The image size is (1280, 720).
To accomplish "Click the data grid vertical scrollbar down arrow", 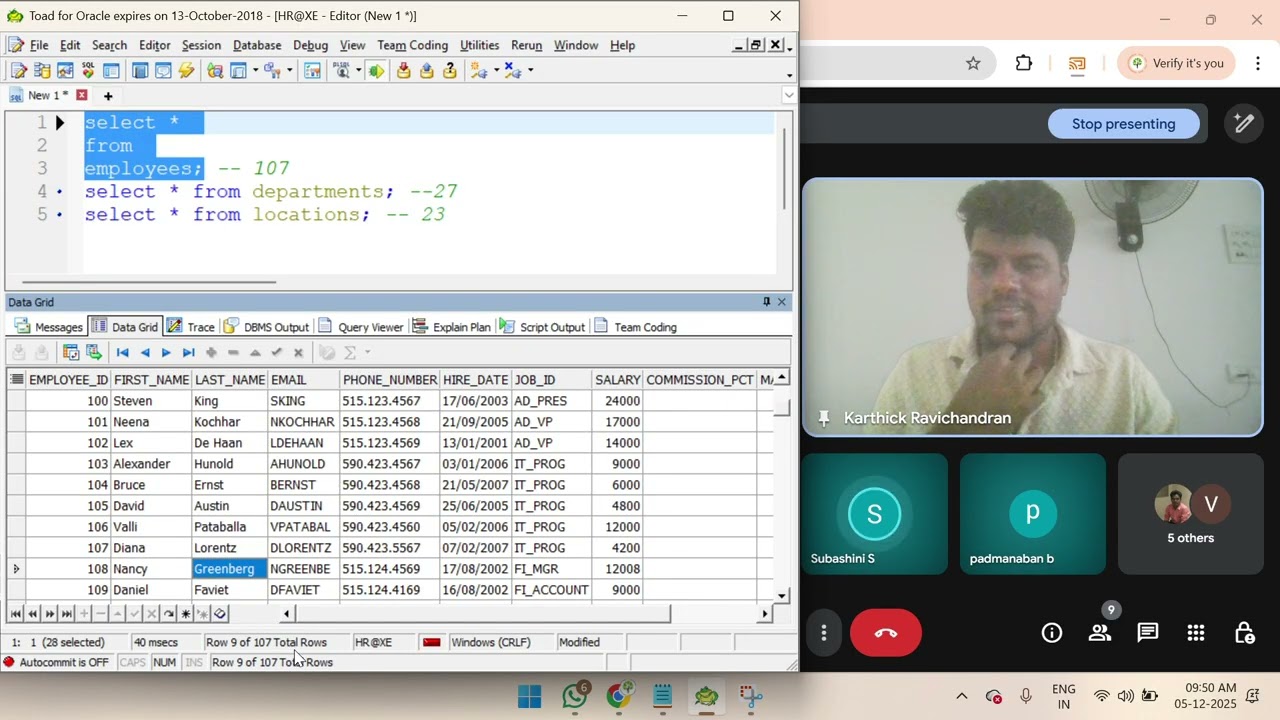I will coord(782,595).
